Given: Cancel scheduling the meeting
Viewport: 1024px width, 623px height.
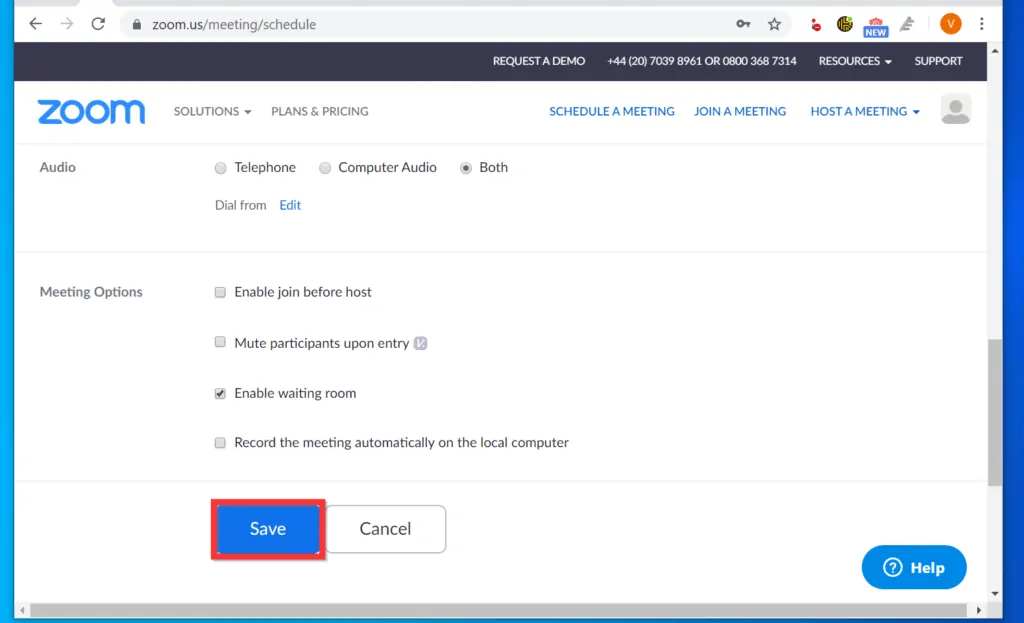Looking at the screenshot, I should (385, 529).
